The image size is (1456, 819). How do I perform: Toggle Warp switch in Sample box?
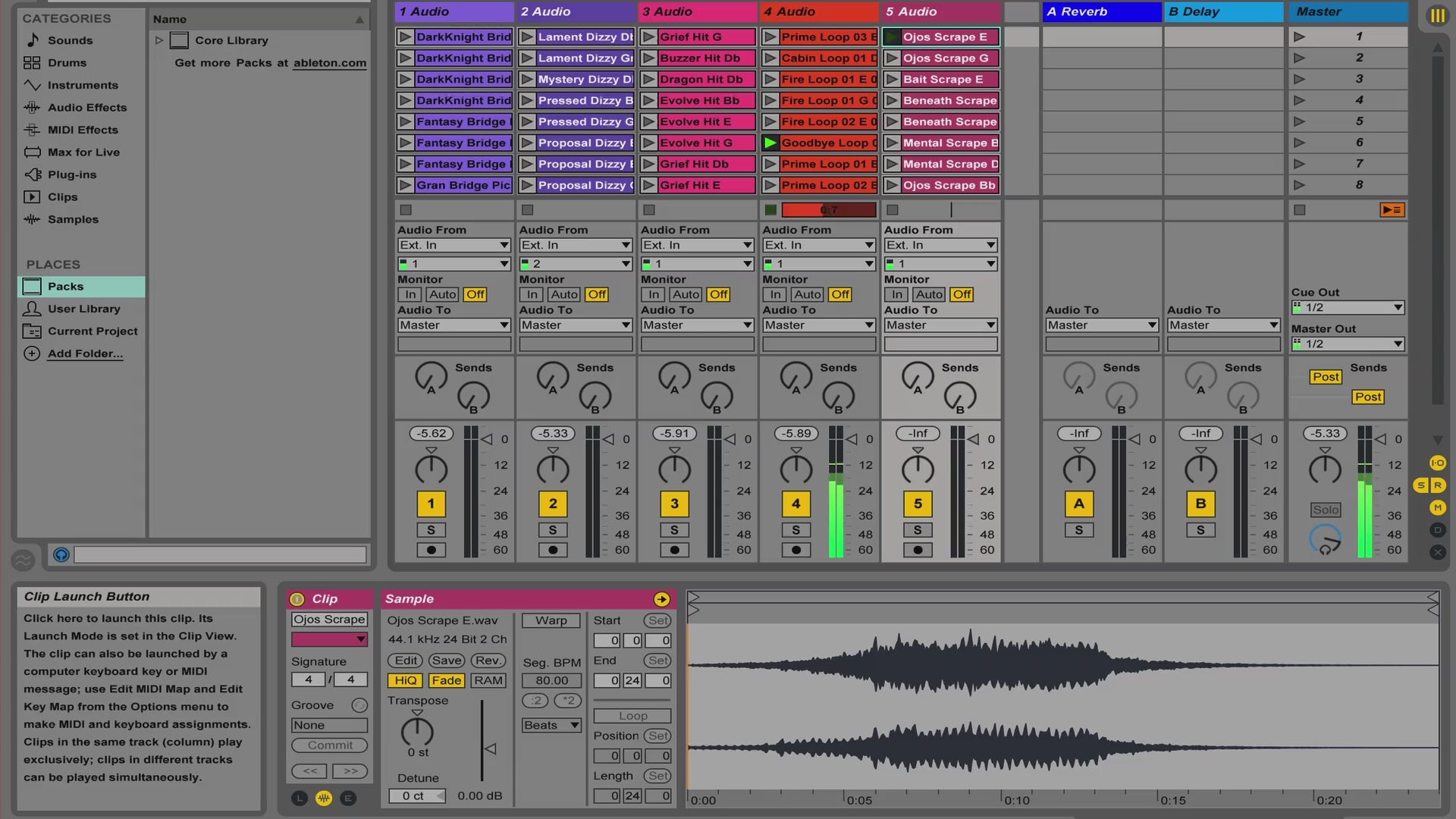[x=551, y=620]
